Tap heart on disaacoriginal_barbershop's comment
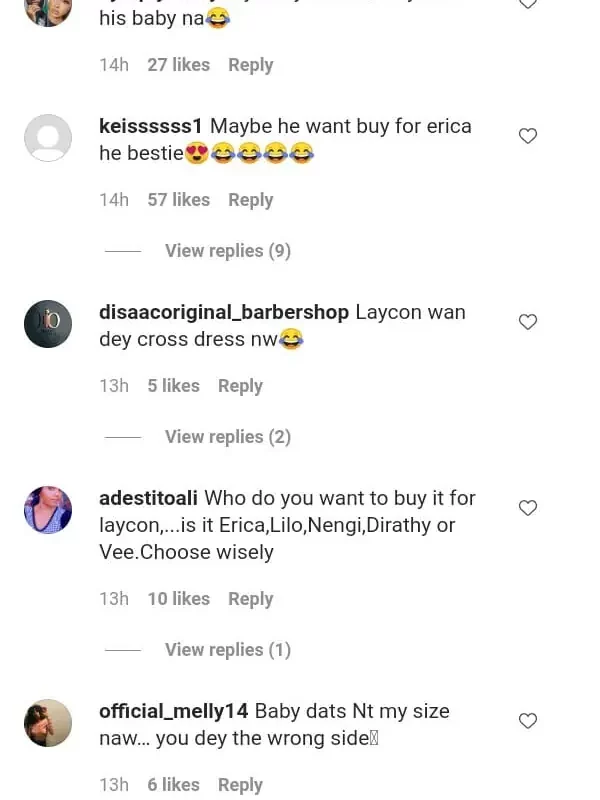600x800 pixels. tap(528, 322)
